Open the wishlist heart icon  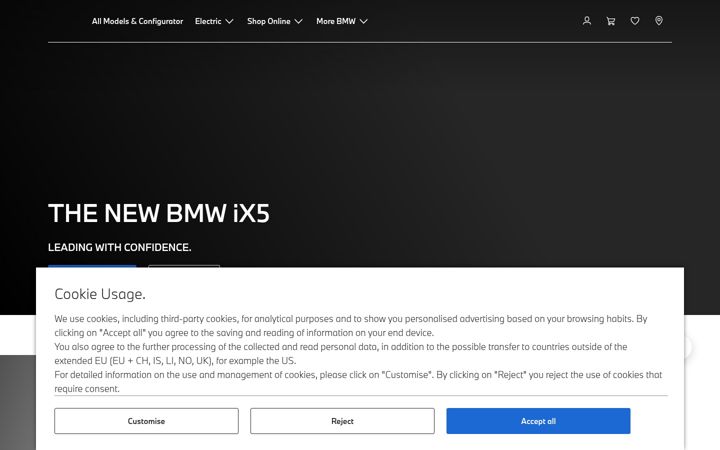635,21
